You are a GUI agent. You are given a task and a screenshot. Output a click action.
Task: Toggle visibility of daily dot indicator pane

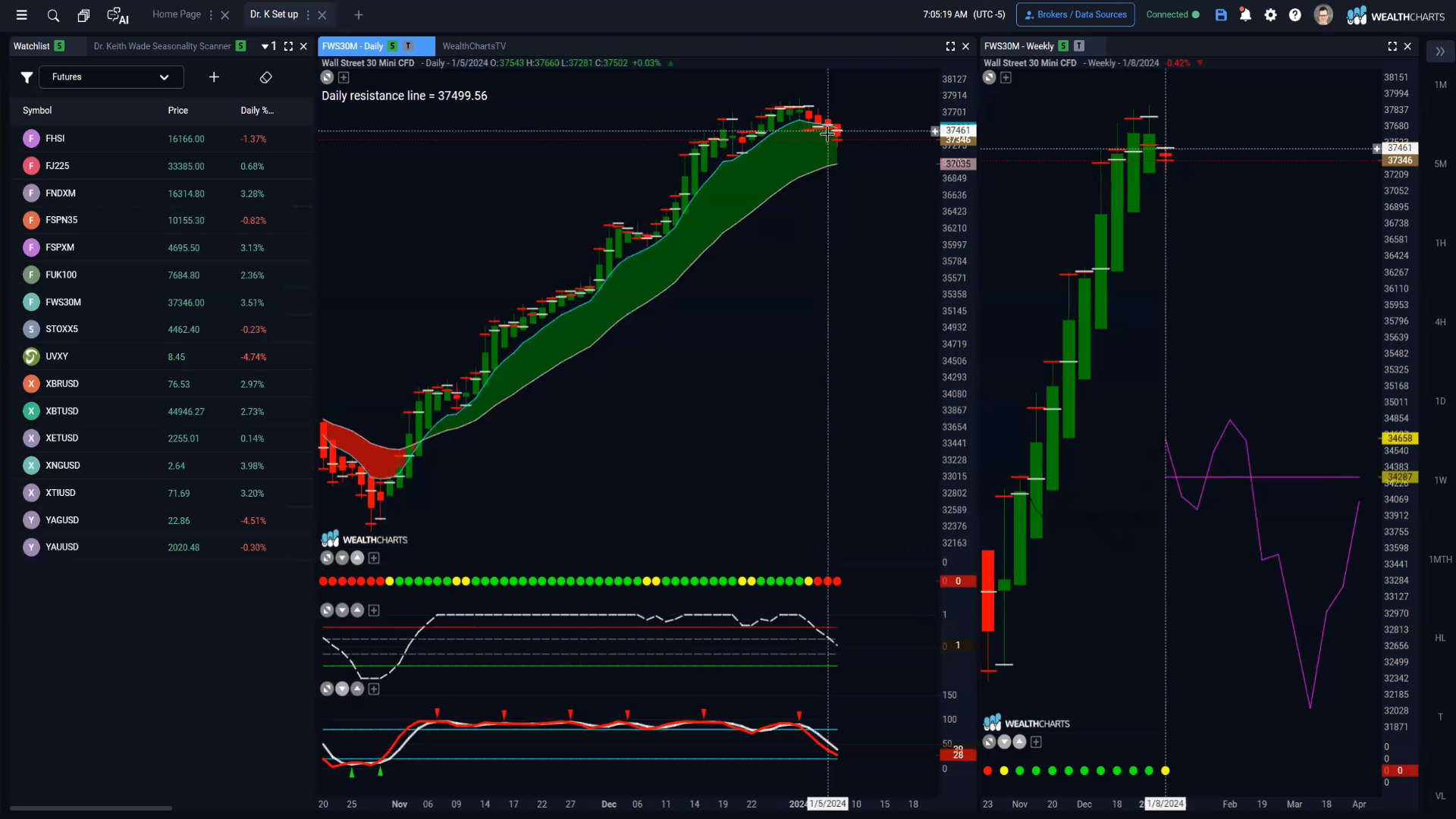327,558
